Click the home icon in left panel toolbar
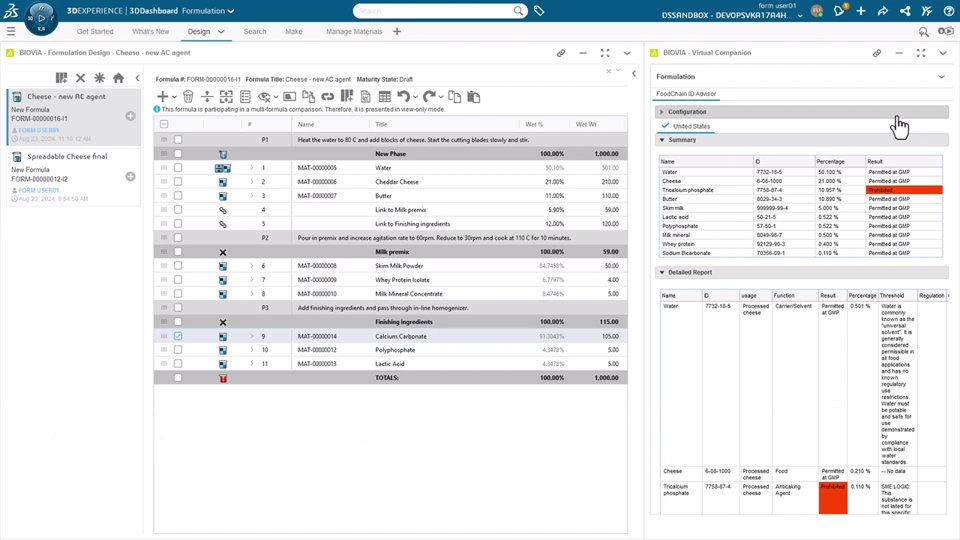Image resolution: width=960 pixels, height=540 pixels. click(118, 78)
